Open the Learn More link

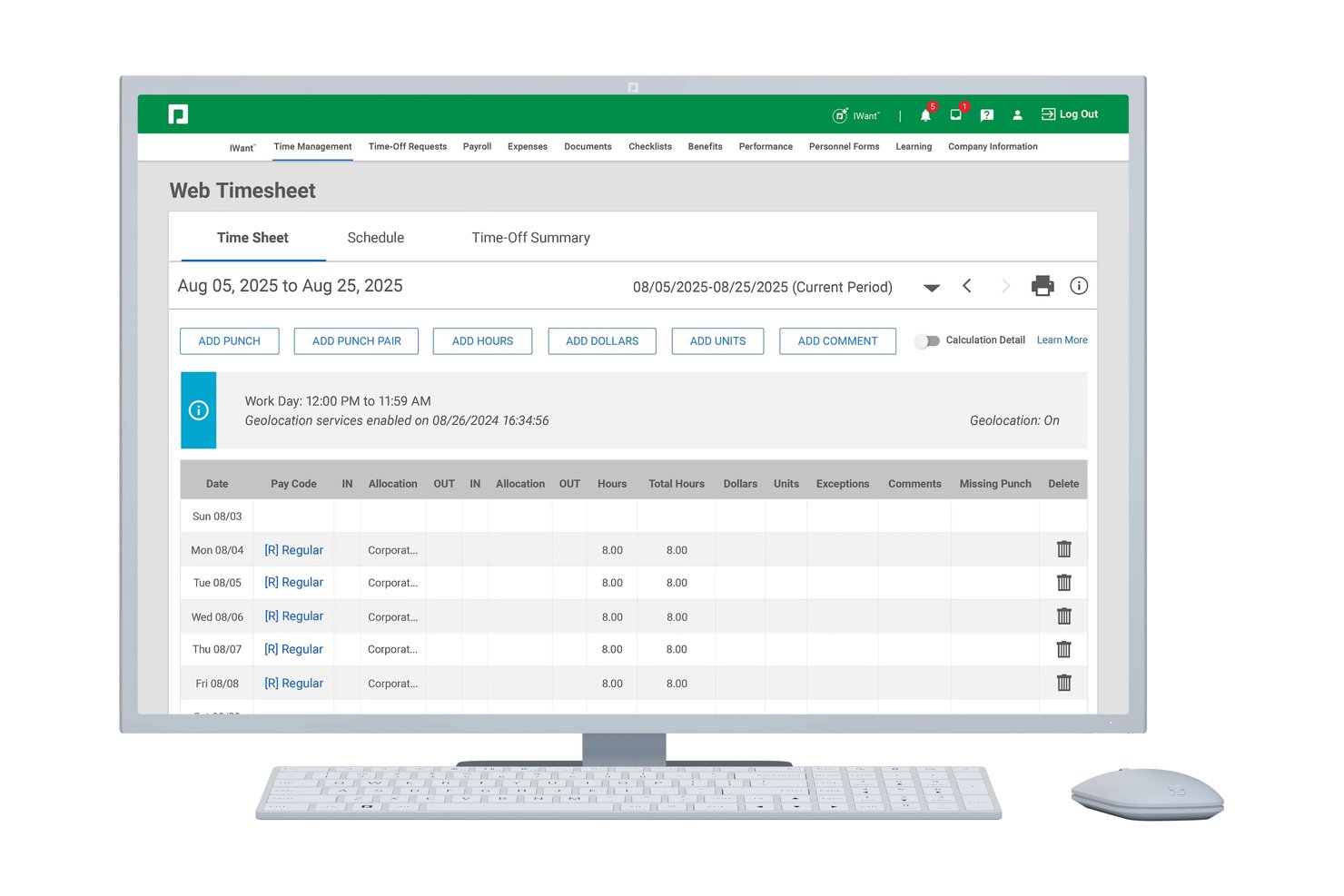1062,340
